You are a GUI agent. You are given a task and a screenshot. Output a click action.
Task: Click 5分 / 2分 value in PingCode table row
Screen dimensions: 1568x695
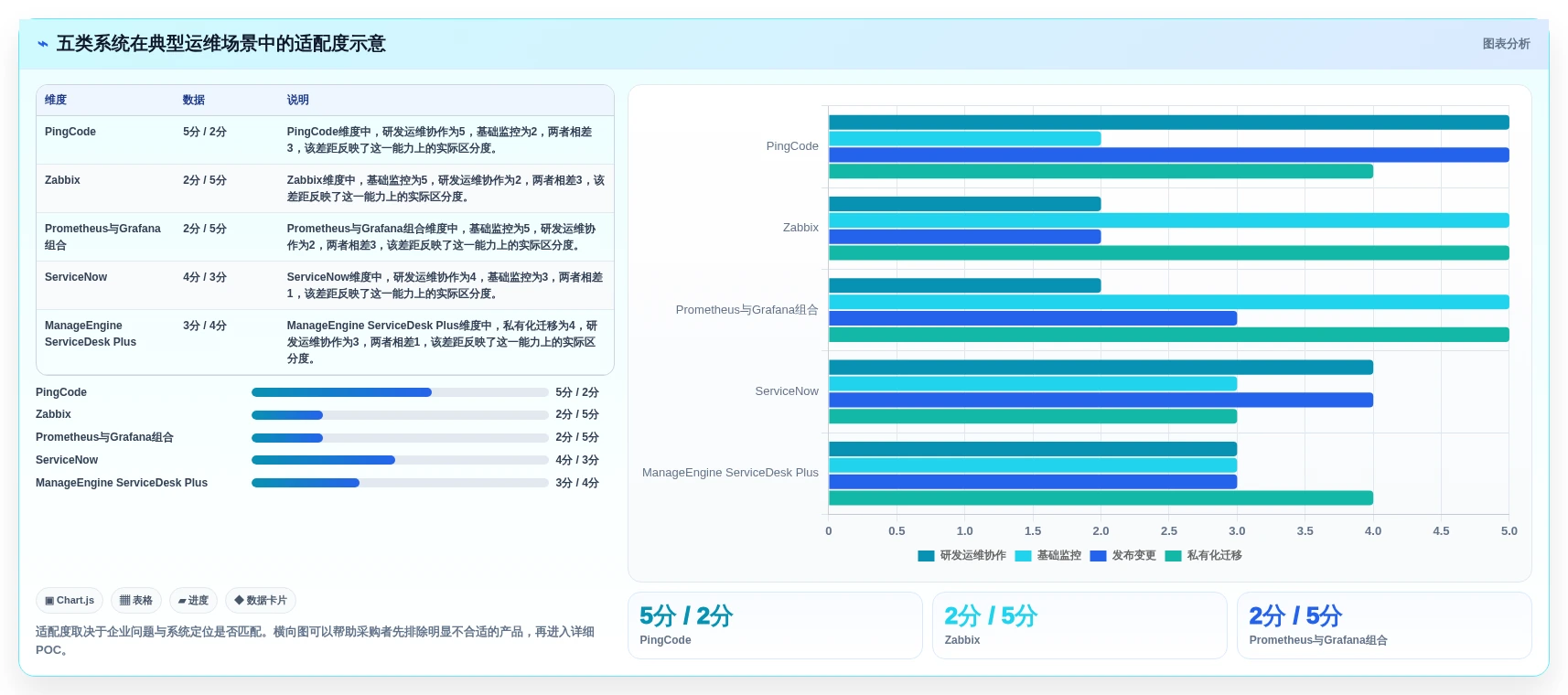pyautogui.click(x=205, y=132)
